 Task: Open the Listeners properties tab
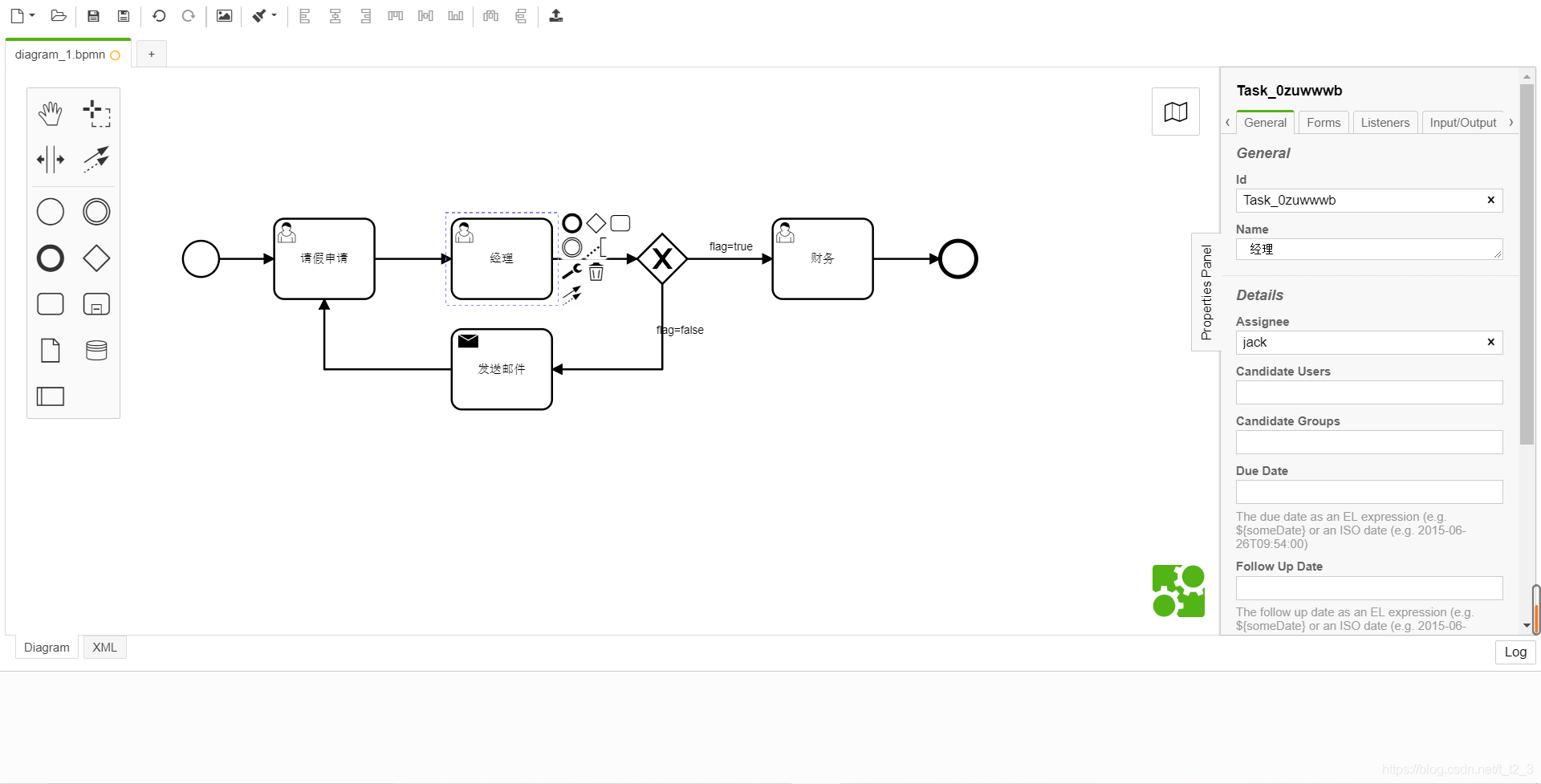tap(1385, 123)
